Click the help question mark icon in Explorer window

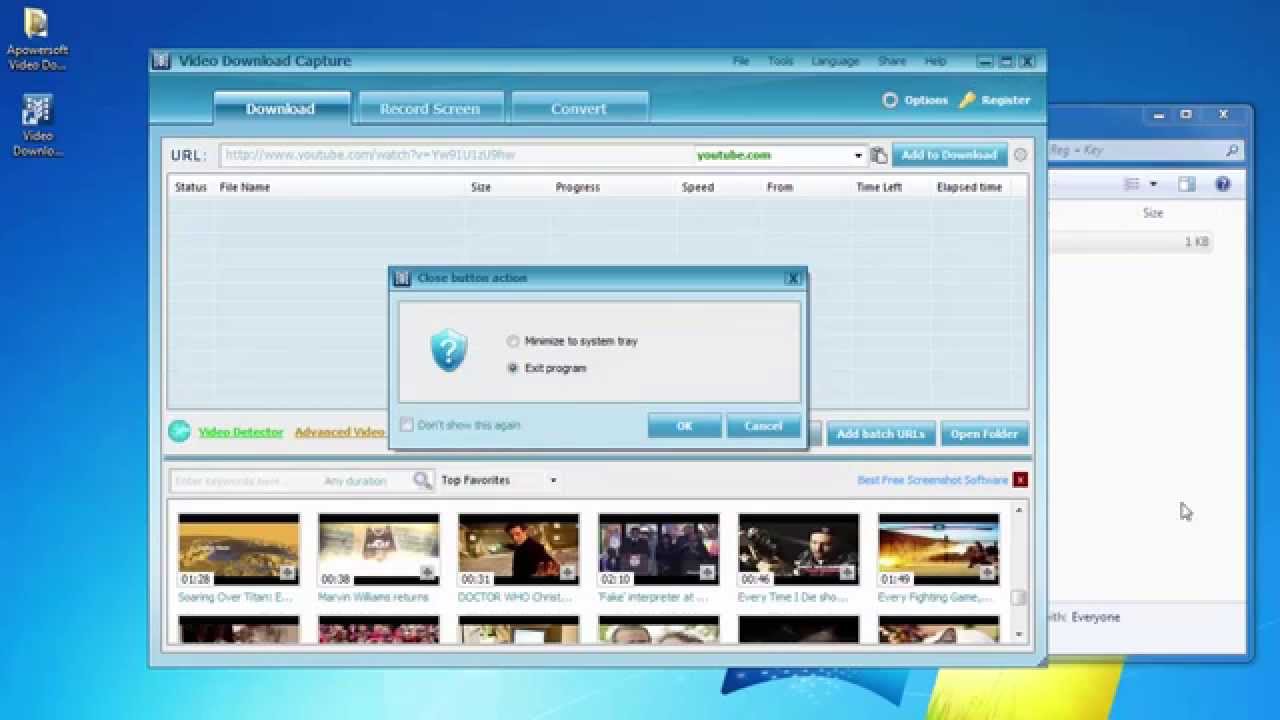(x=1222, y=184)
